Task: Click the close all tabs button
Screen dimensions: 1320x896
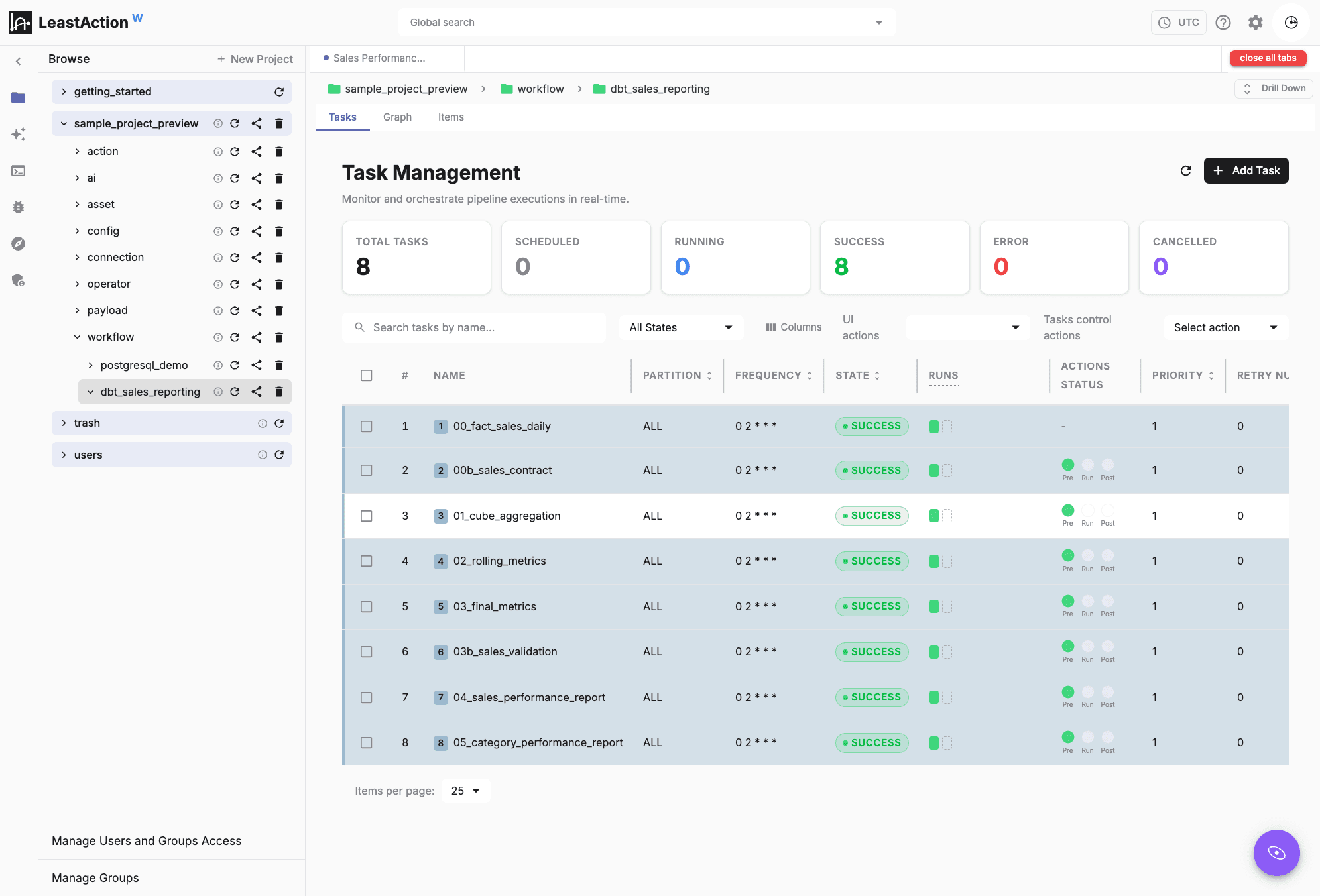Action: point(1268,58)
